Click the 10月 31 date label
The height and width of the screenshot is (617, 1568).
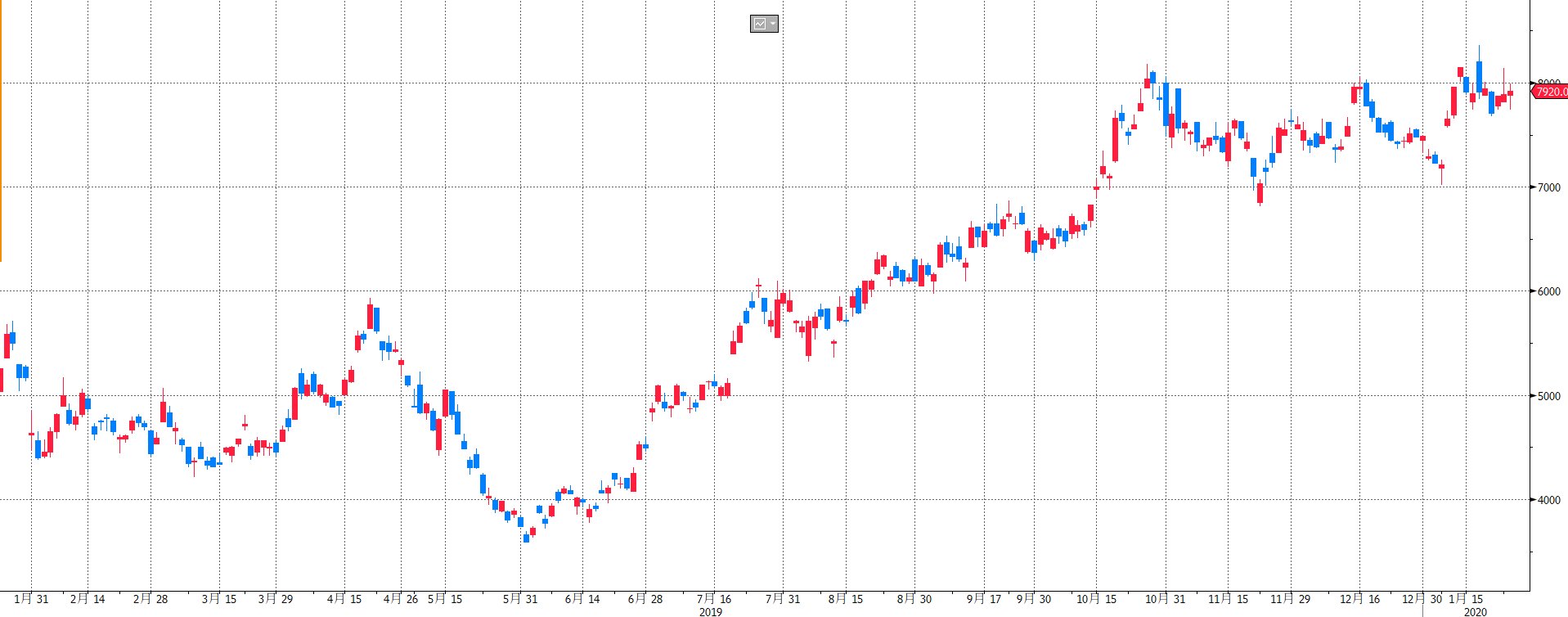(1165, 599)
